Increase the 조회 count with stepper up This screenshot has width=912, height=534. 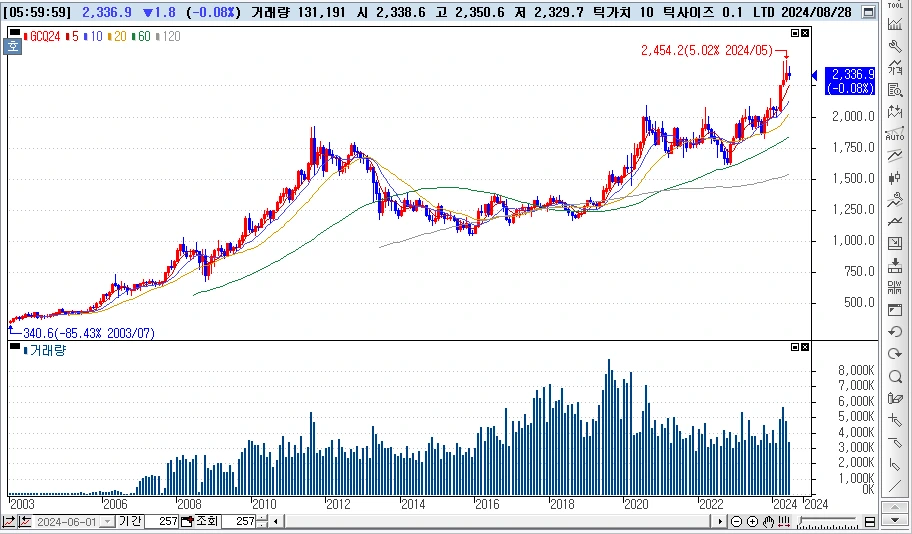(x=263, y=518)
